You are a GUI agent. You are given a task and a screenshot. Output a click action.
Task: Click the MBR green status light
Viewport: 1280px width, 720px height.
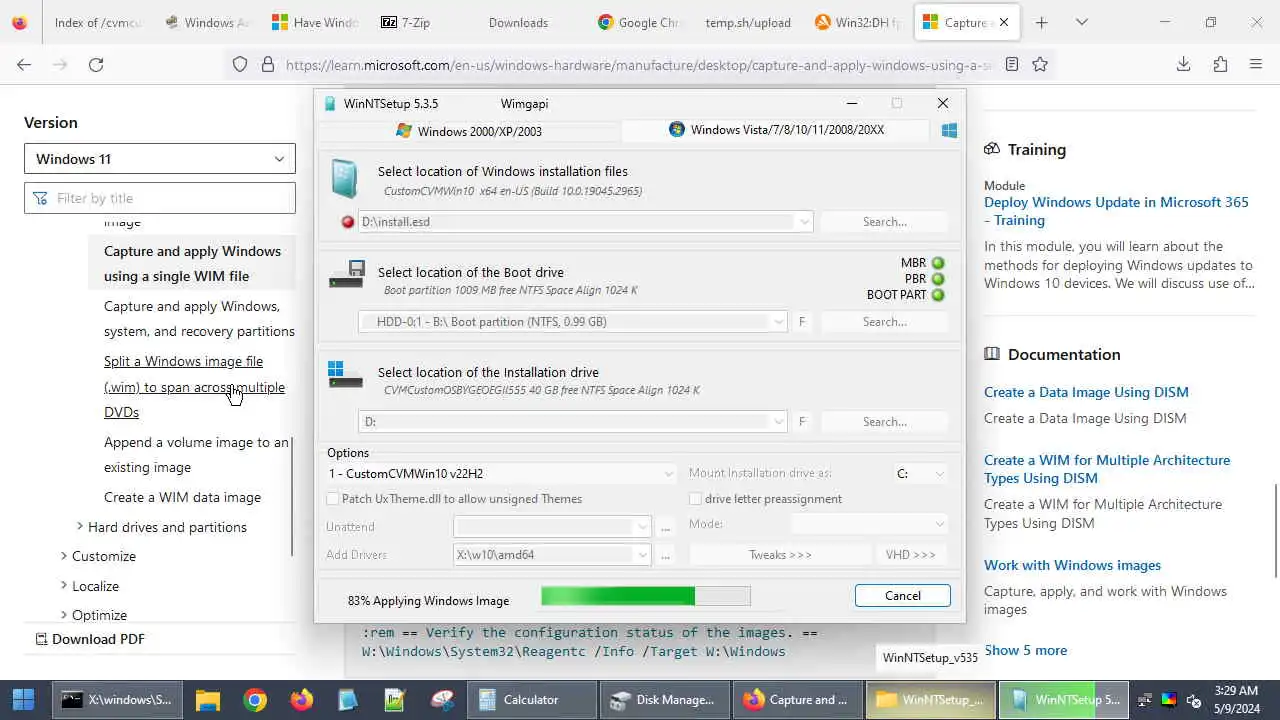938,263
